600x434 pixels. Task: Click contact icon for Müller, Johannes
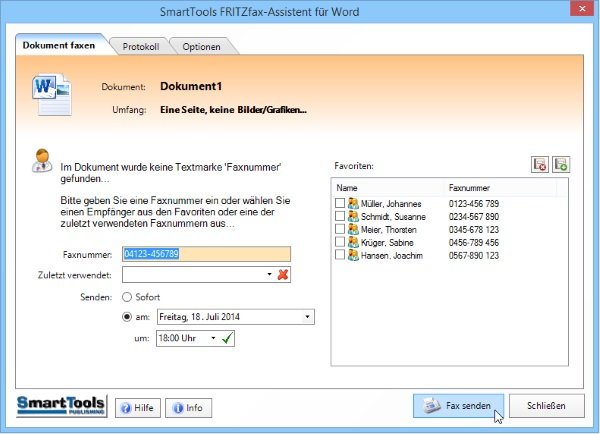click(x=353, y=203)
